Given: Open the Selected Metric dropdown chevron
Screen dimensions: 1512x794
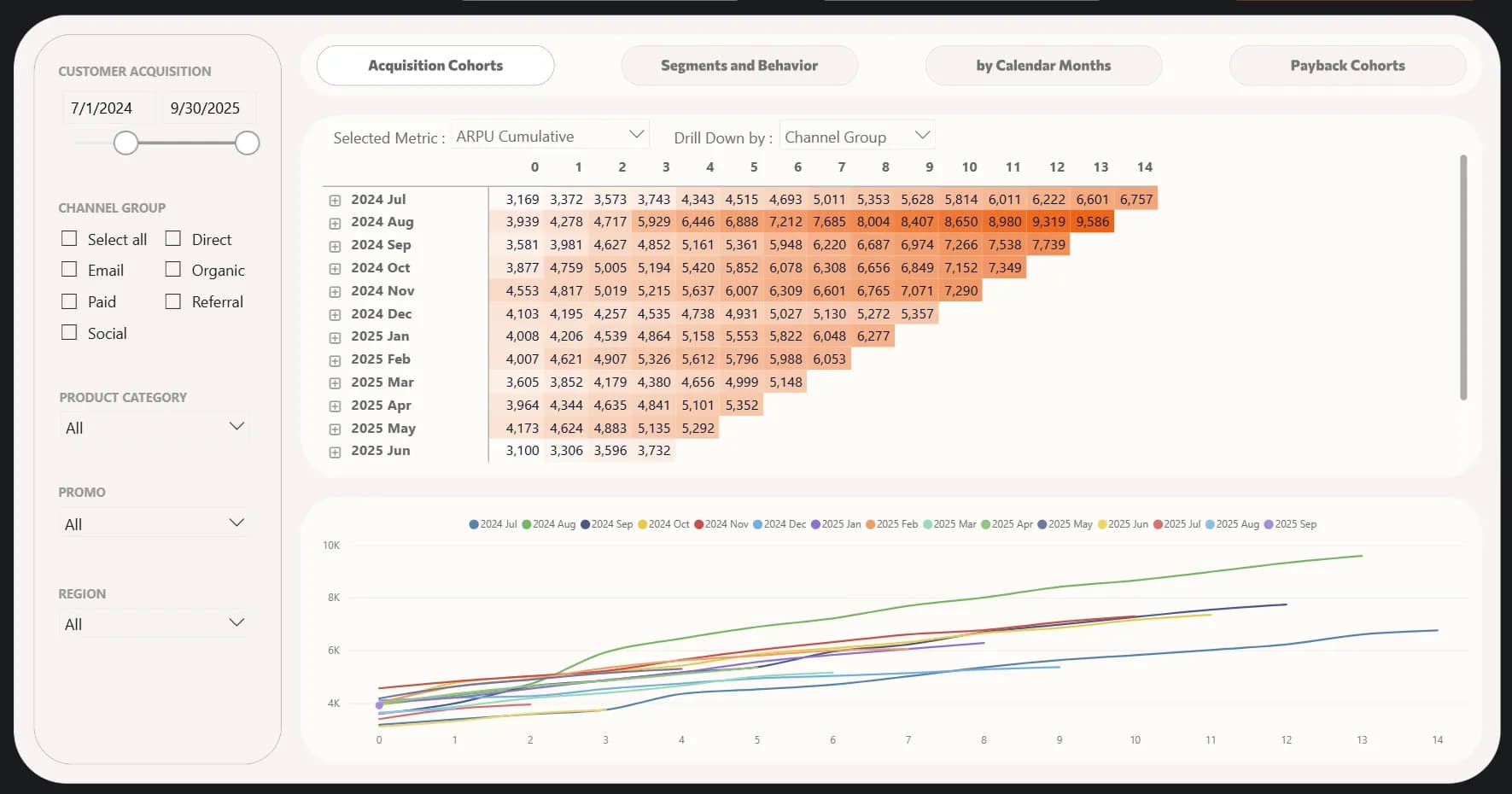Looking at the screenshot, I should (636, 135).
